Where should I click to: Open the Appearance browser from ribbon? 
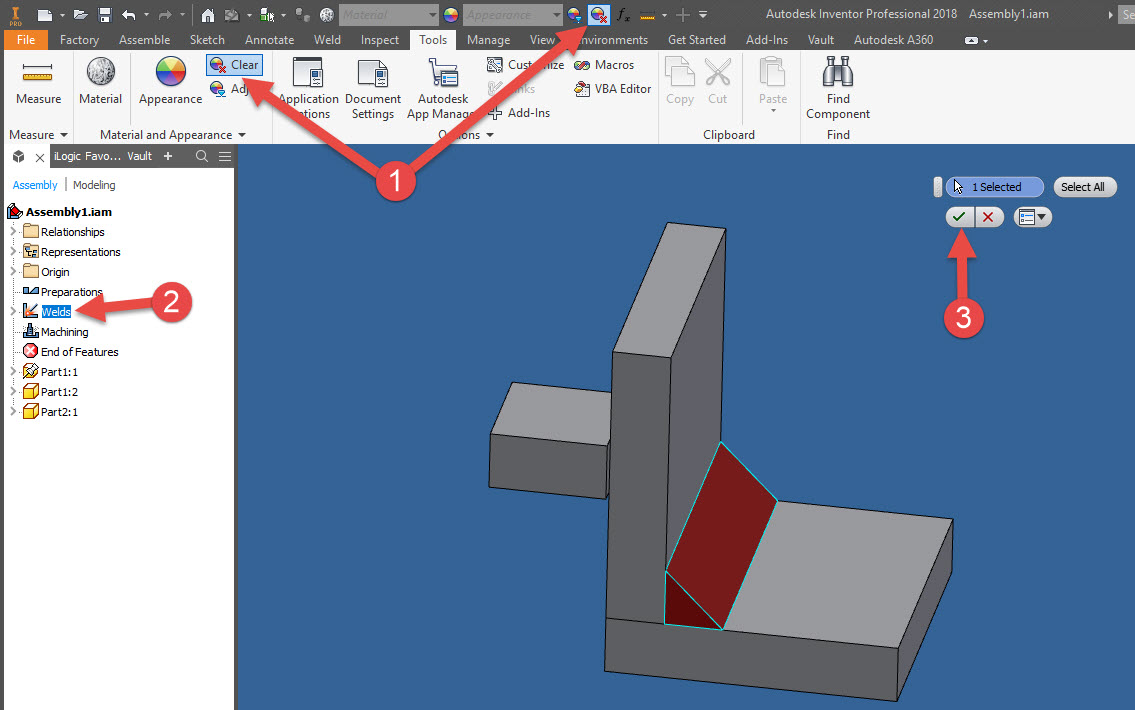point(170,83)
